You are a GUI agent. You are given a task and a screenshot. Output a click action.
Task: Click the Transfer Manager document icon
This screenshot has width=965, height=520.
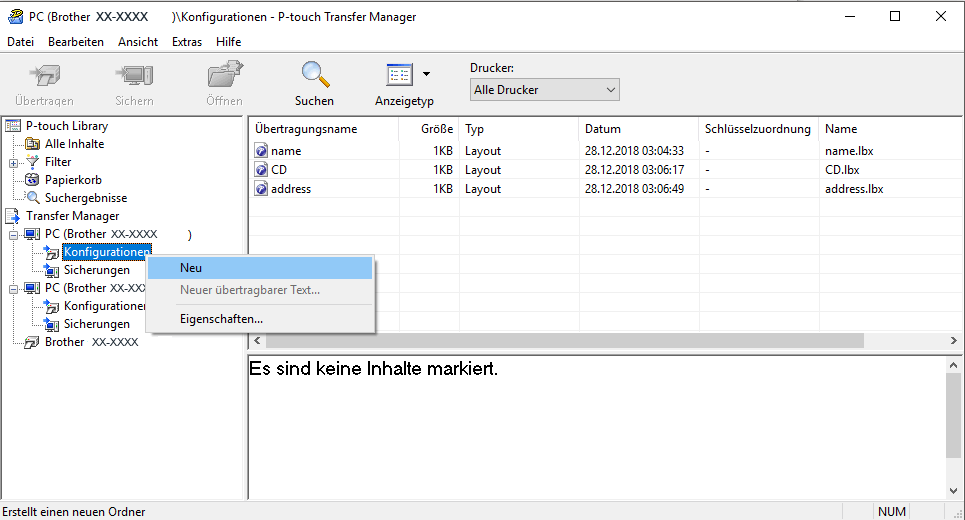coord(12,216)
